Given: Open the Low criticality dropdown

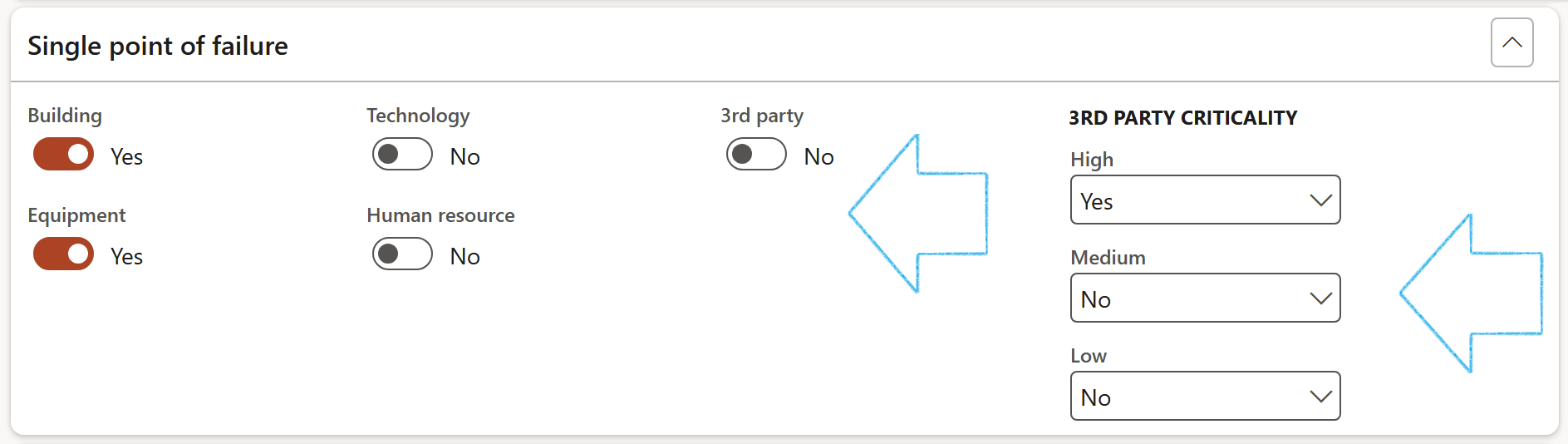Looking at the screenshot, I should pos(1205,397).
